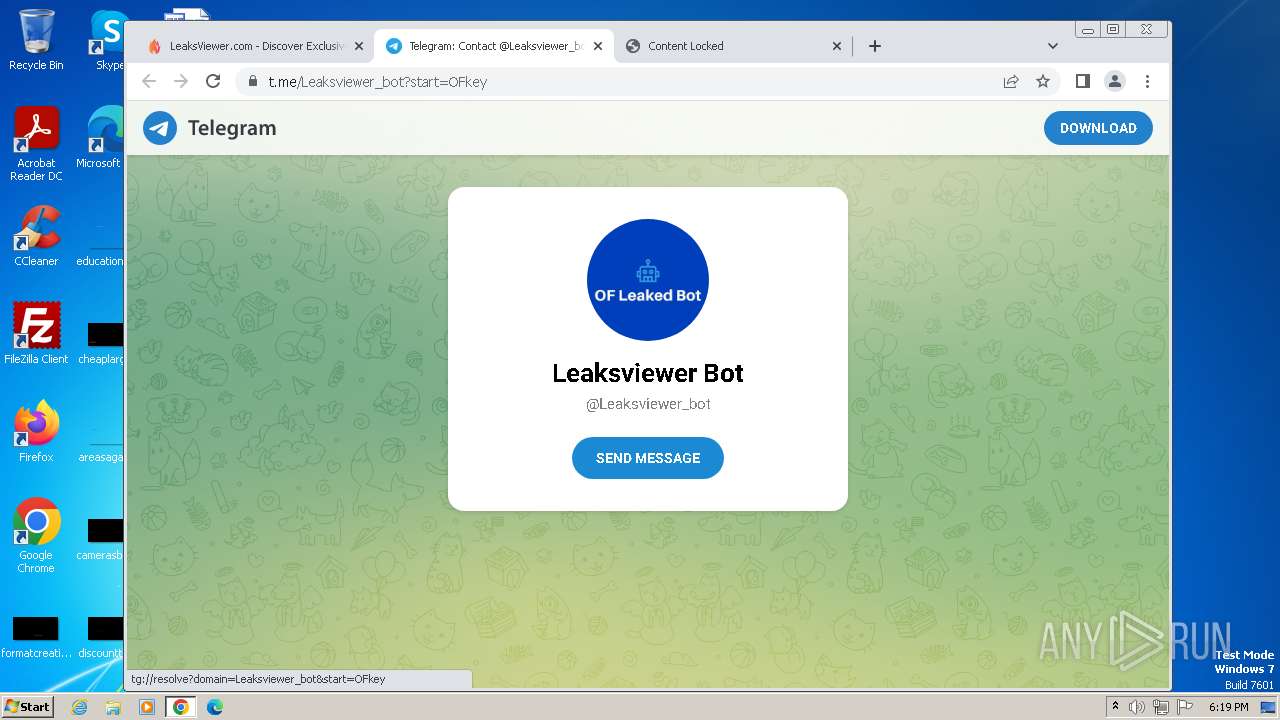Click the Leaksviewer Bot title
The height and width of the screenshot is (720, 1280).
tap(648, 373)
